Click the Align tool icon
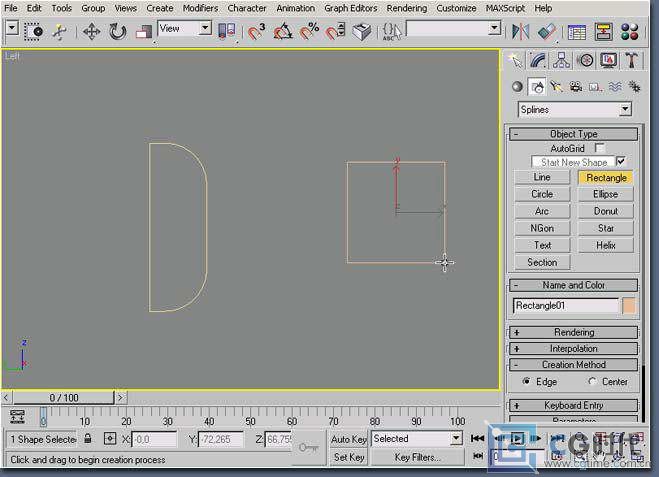Image resolution: width=659 pixels, height=477 pixels. click(547, 32)
